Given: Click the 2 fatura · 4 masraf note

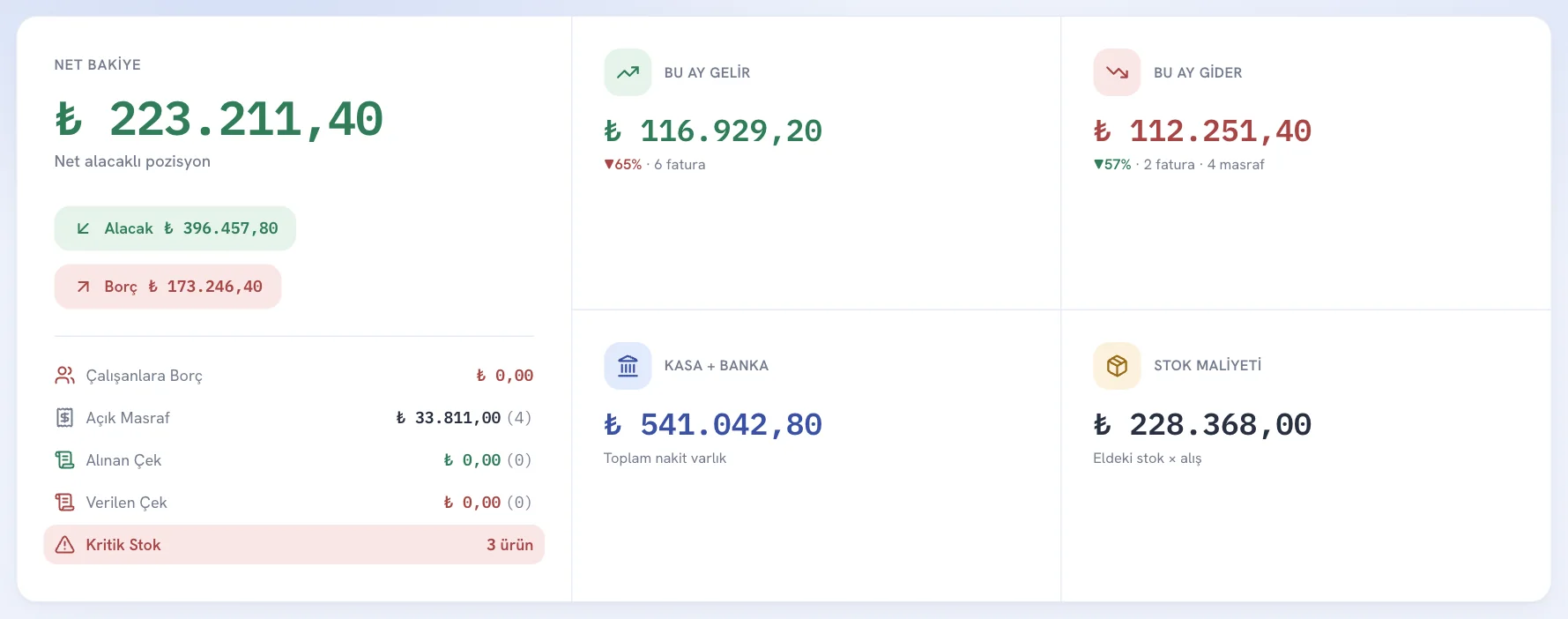Looking at the screenshot, I should (1204, 164).
